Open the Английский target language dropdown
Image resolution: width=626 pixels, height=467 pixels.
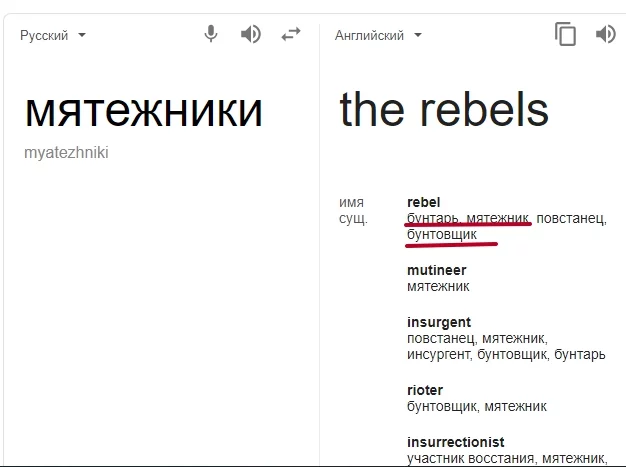[x=378, y=35]
